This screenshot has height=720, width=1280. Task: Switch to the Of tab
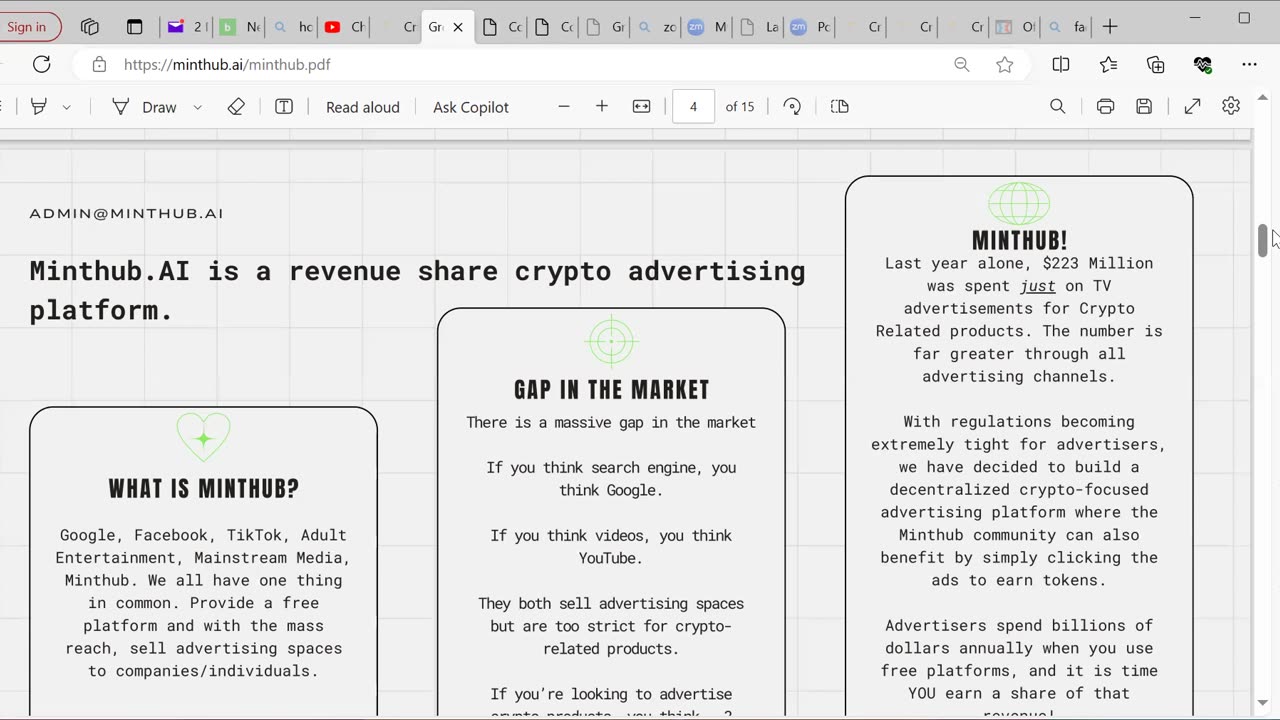click(1015, 27)
